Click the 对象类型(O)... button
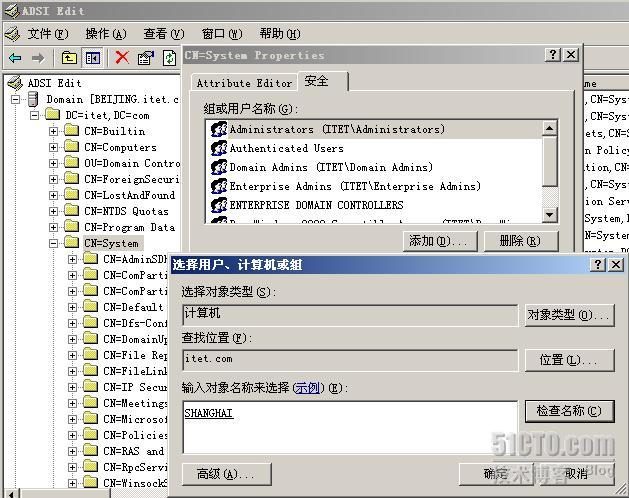The height and width of the screenshot is (498, 629). 569,315
